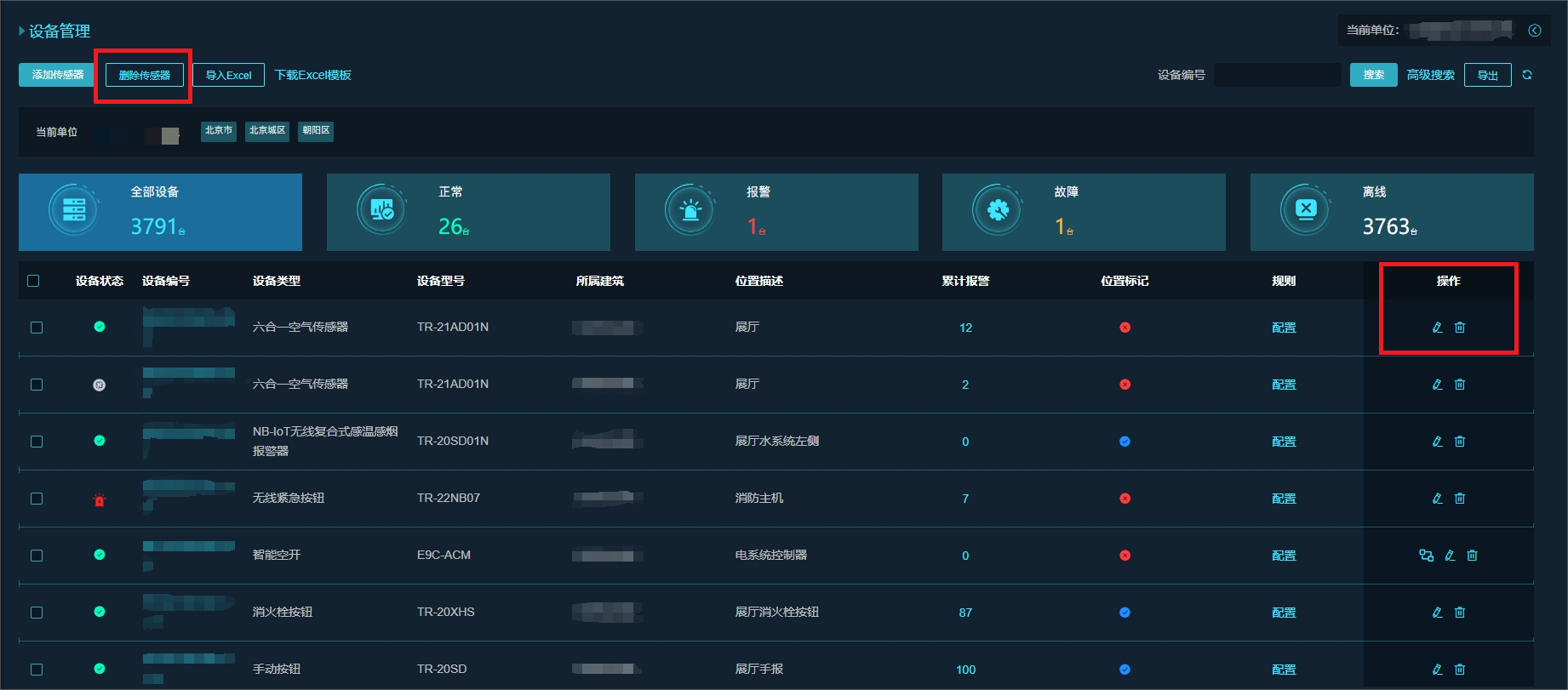This screenshot has width=1568, height=690.
Task: Click the alarm count 87 in 消火栓按钮 row
Action: [x=965, y=613]
